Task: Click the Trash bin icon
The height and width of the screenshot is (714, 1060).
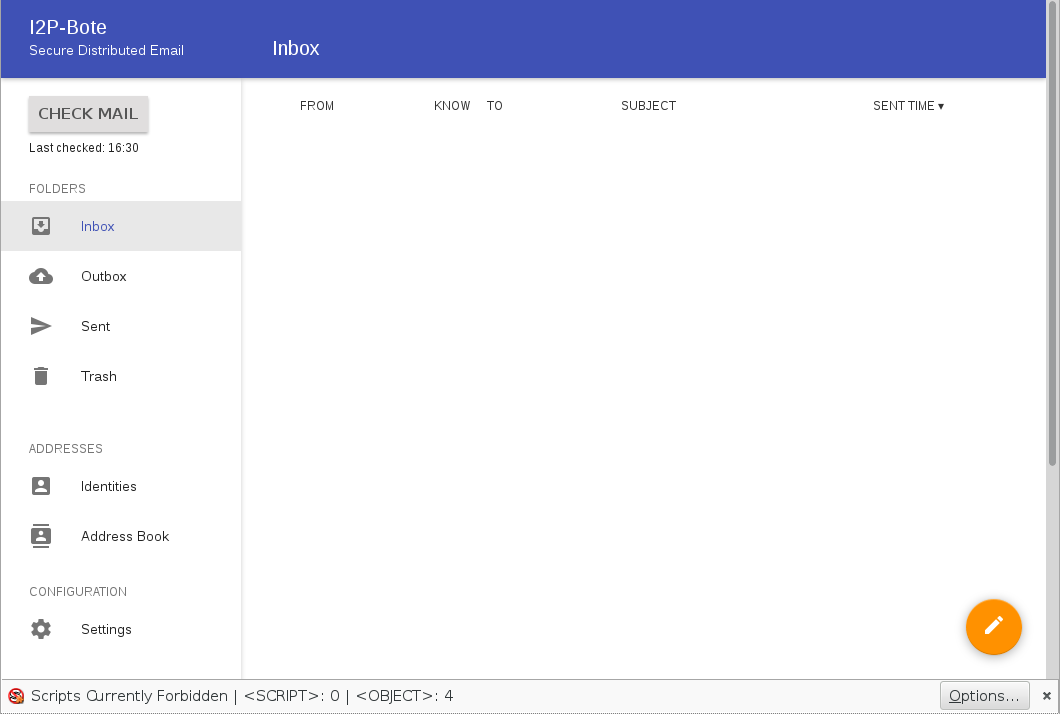Action: pyautogui.click(x=41, y=376)
